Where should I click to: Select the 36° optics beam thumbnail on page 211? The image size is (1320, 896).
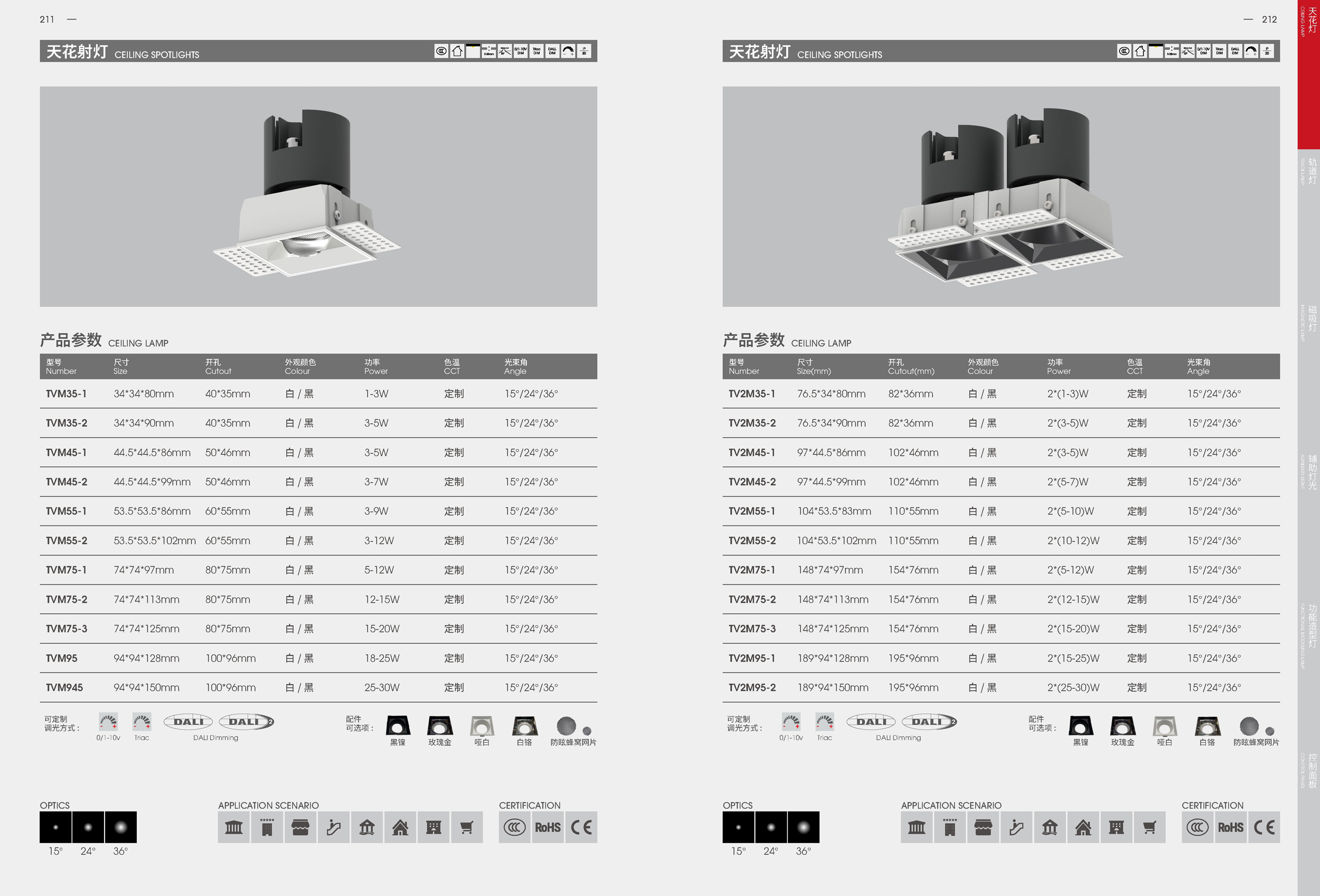click(120, 827)
